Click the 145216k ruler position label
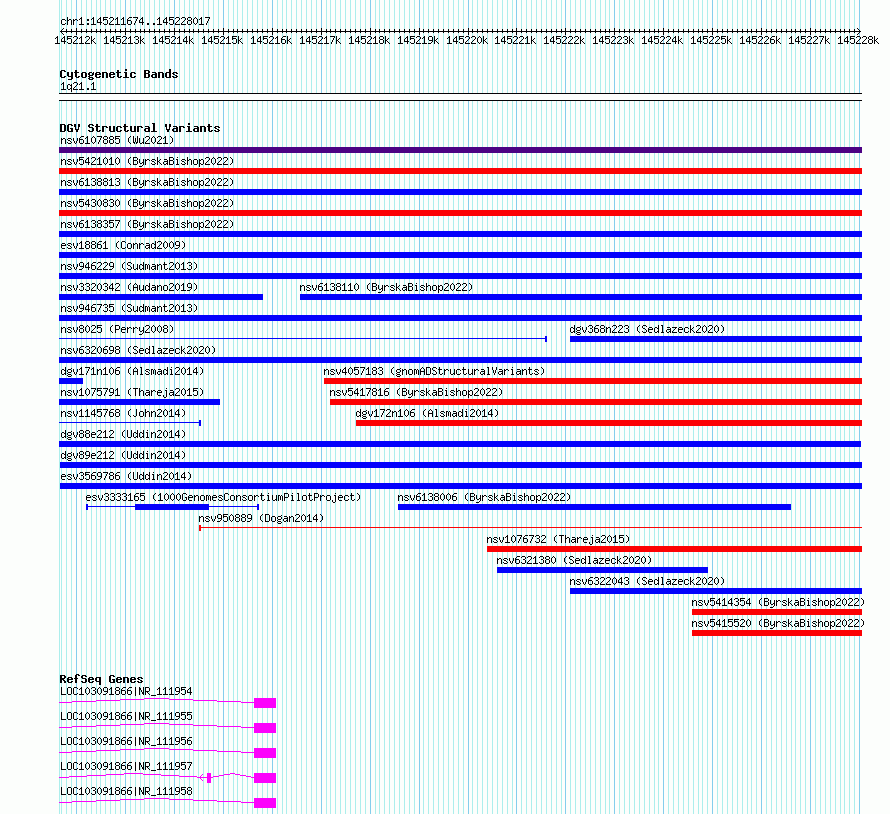Screen dimensions: 890x814 pos(271,40)
